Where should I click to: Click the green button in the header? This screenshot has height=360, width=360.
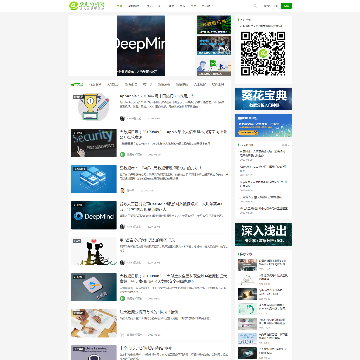pyautogui.click(x=286, y=6)
